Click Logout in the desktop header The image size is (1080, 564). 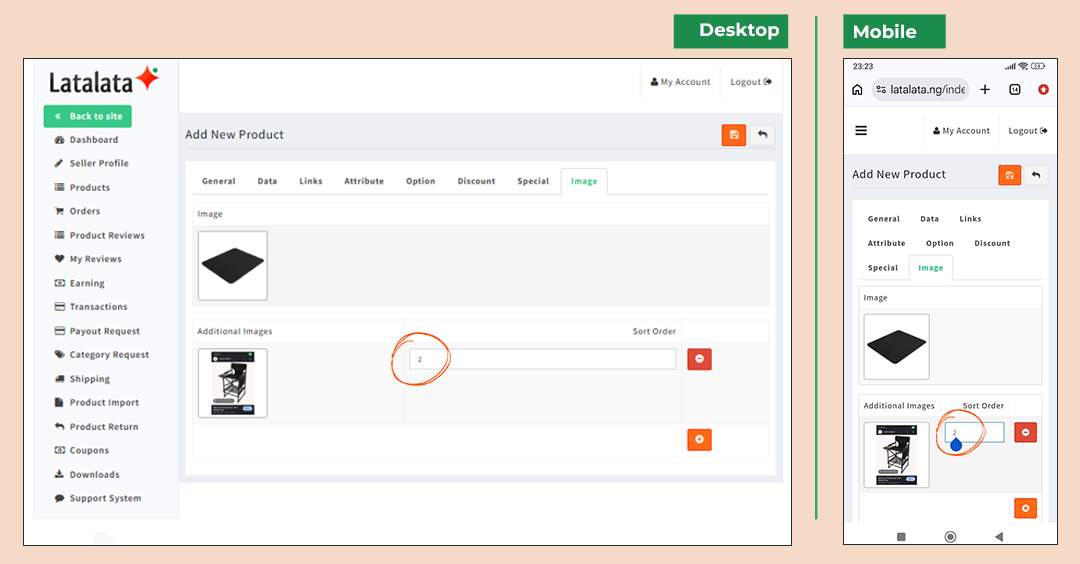(x=751, y=82)
